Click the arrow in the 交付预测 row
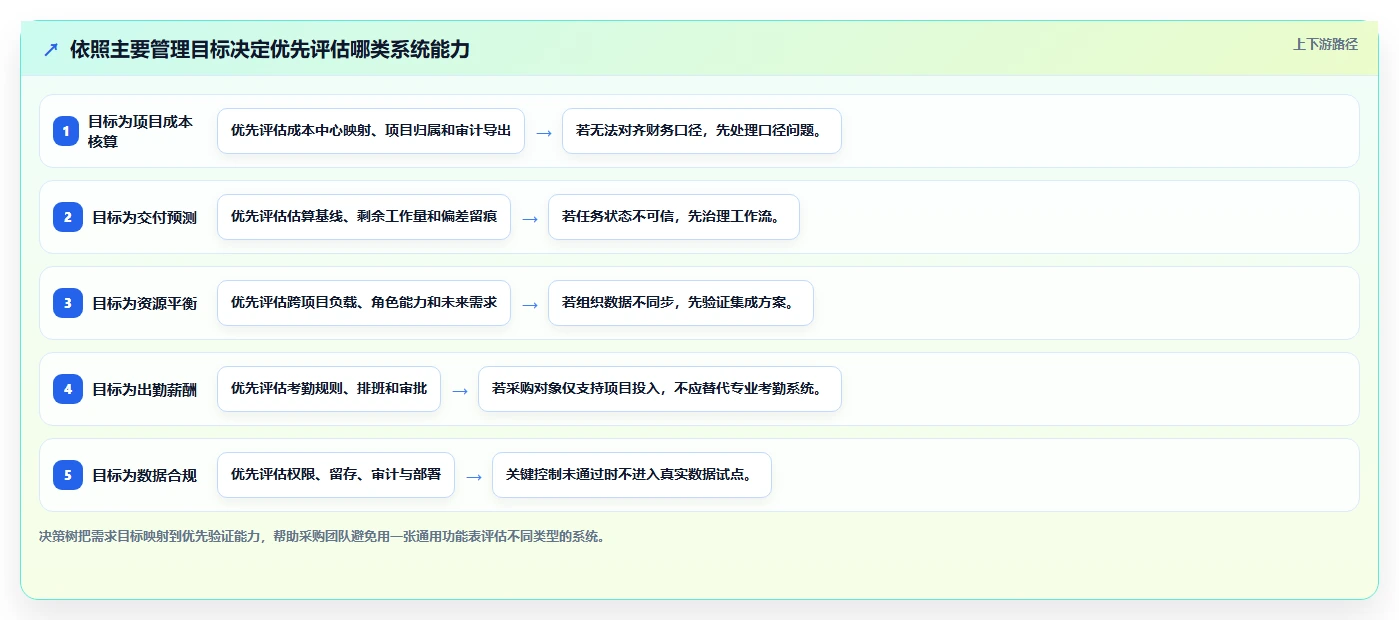The height and width of the screenshot is (620, 1399). [529, 218]
